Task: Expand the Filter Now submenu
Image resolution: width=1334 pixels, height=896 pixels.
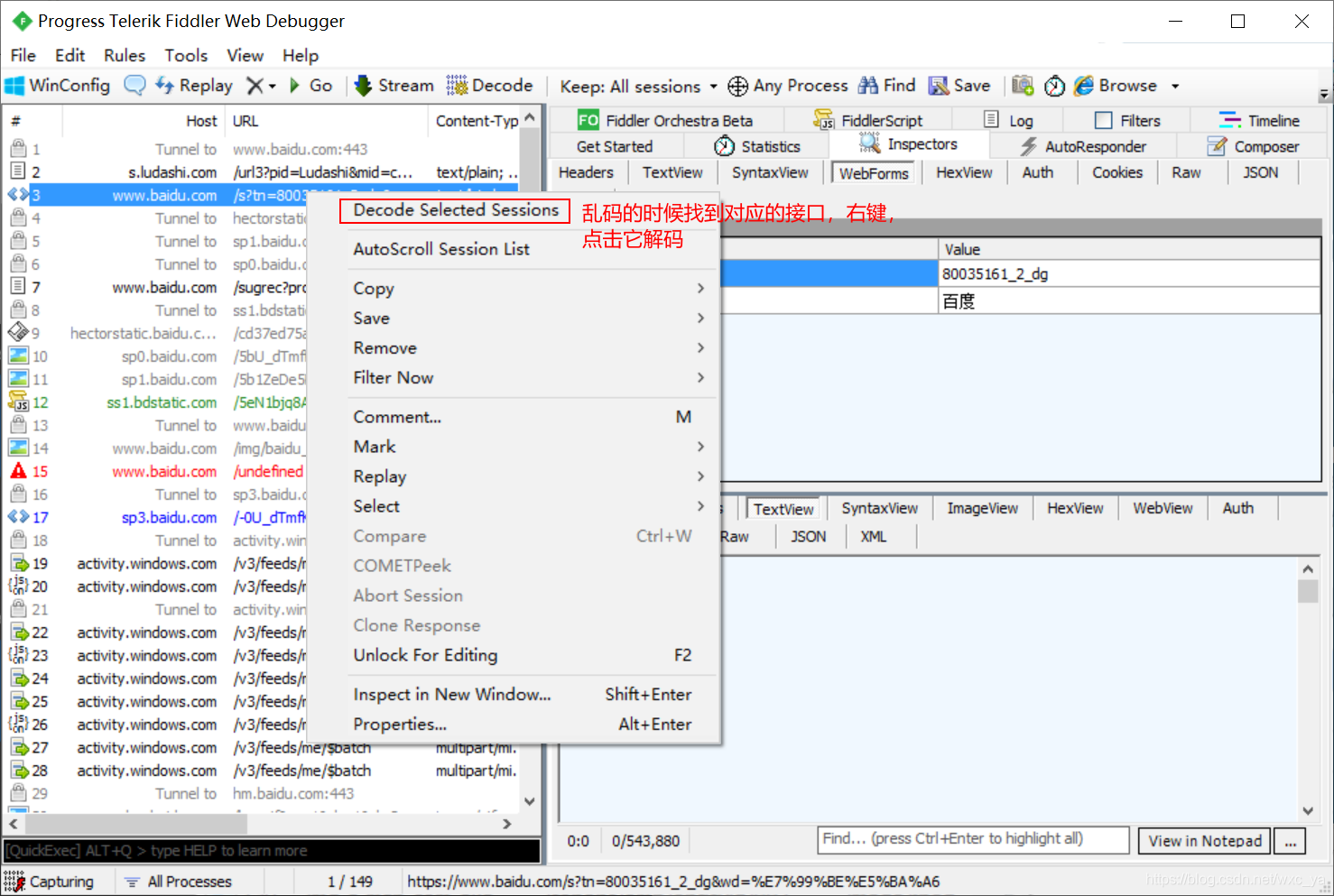Action: [x=528, y=378]
